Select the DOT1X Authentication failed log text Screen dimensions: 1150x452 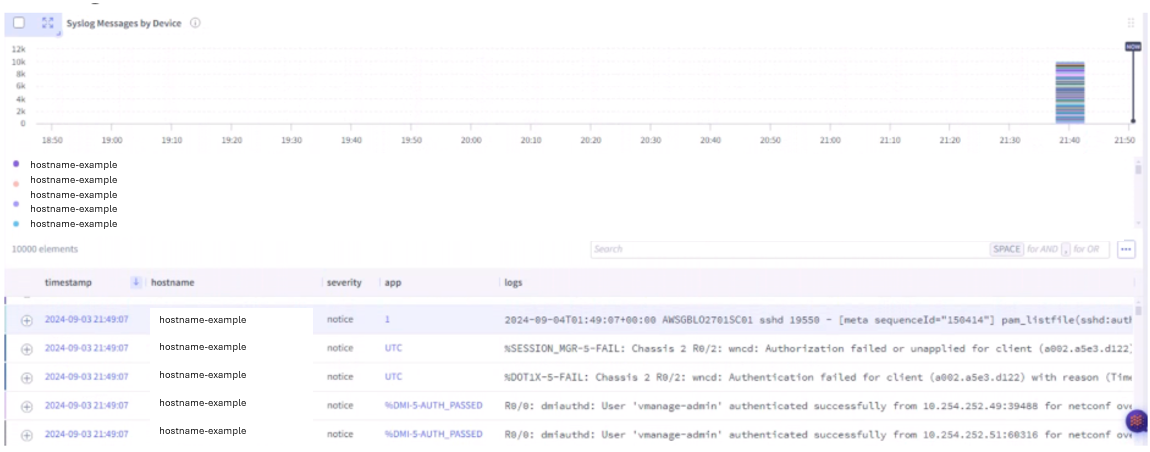[x=818, y=377]
